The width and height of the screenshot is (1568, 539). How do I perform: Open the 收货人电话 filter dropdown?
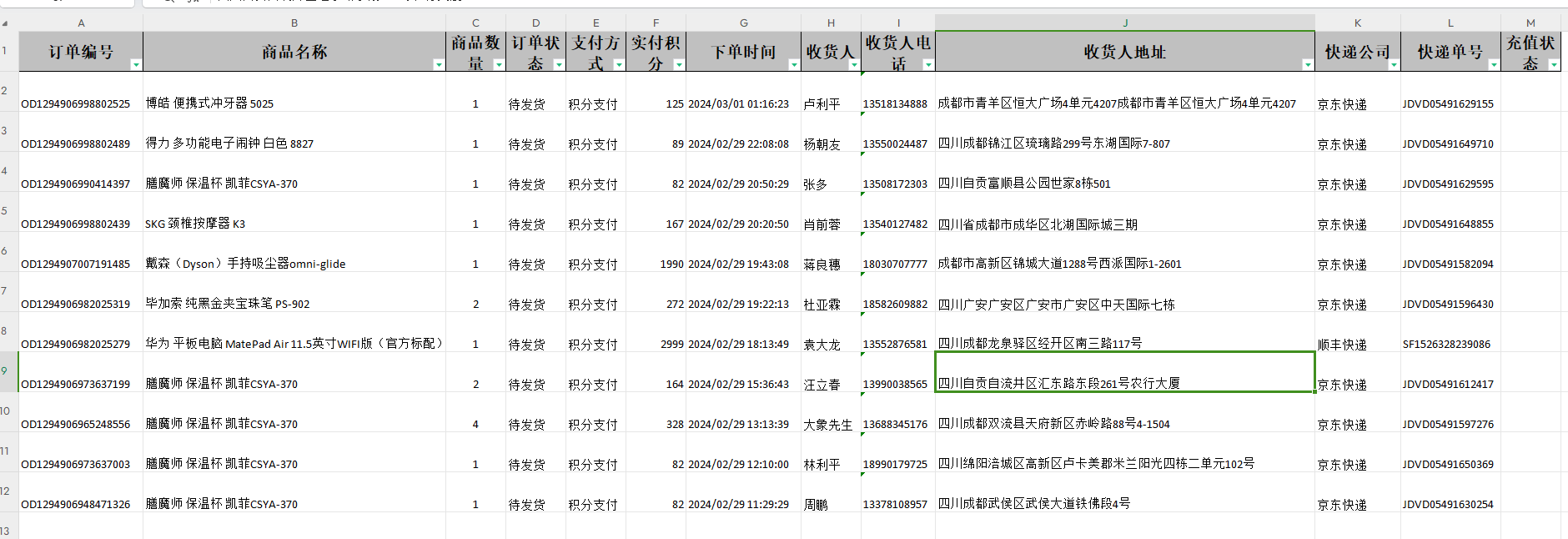click(x=928, y=64)
